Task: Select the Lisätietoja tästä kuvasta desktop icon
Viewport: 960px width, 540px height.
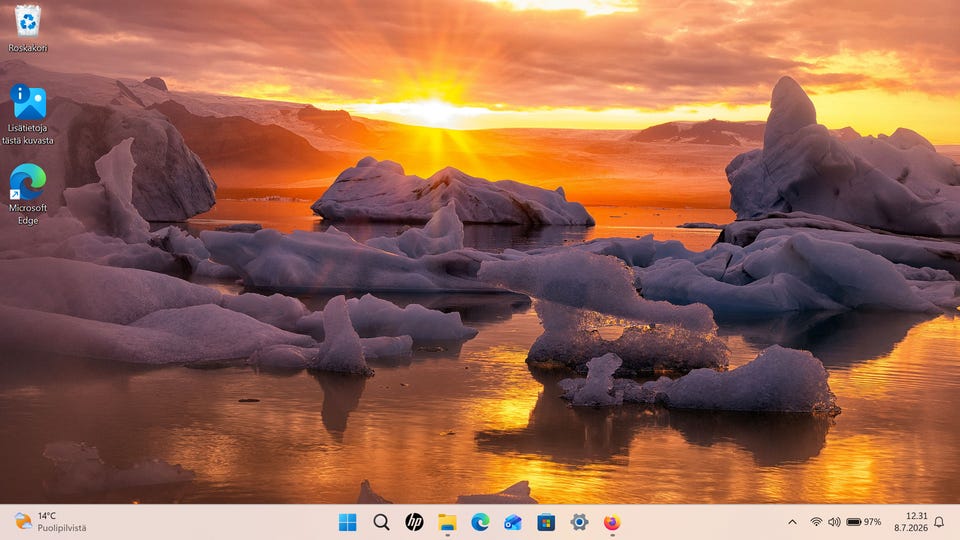Action: (28, 114)
